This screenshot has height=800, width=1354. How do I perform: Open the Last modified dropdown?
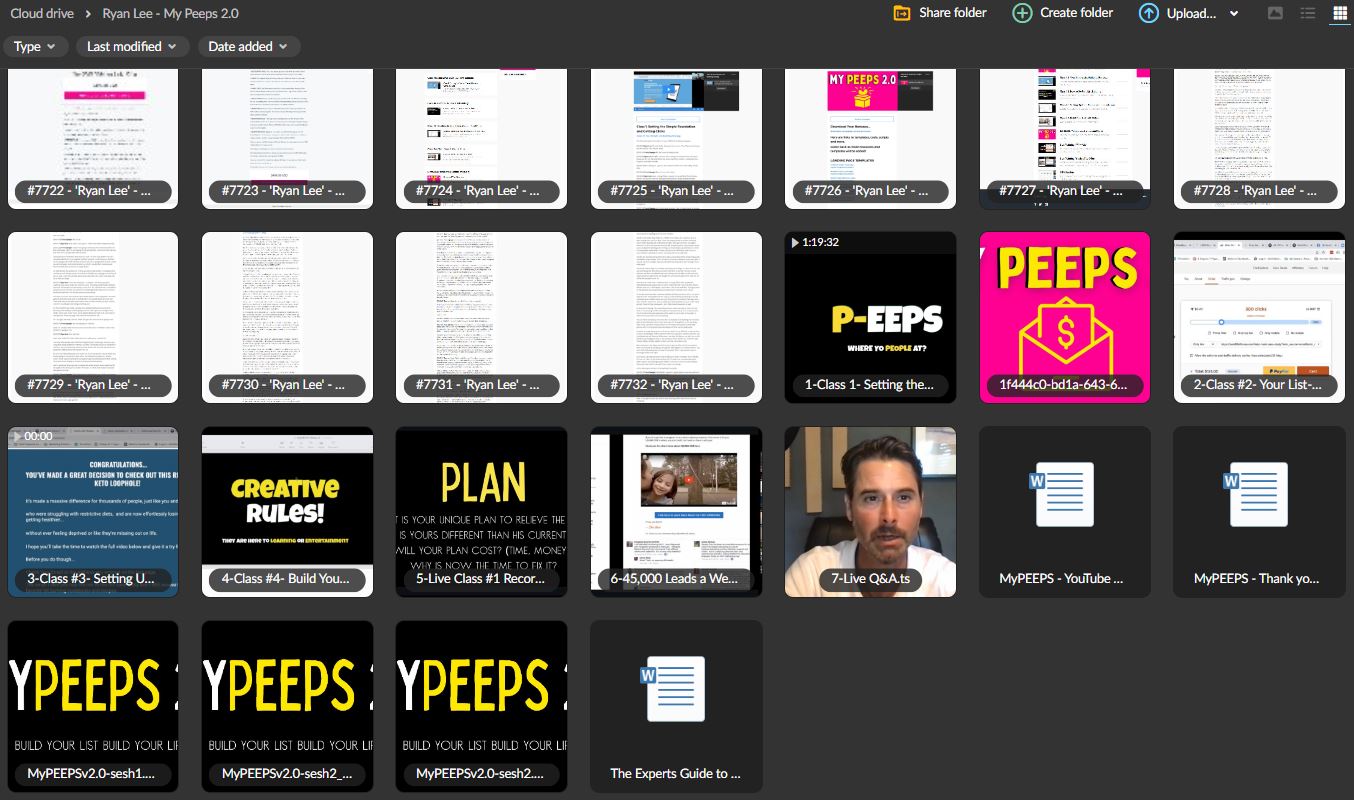[x=131, y=46]
